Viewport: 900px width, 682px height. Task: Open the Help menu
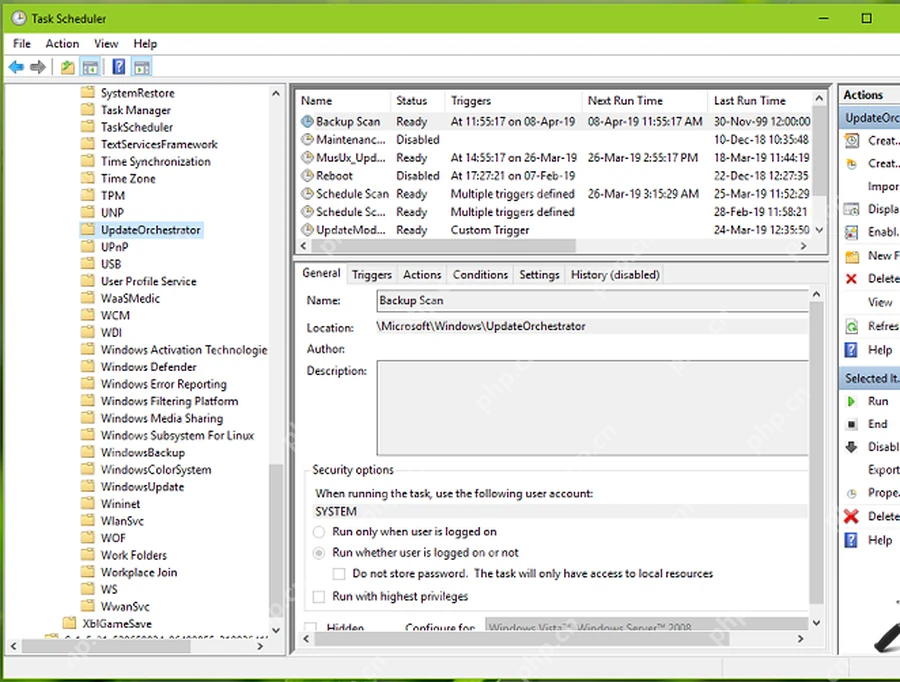click(x=145, y=44)
